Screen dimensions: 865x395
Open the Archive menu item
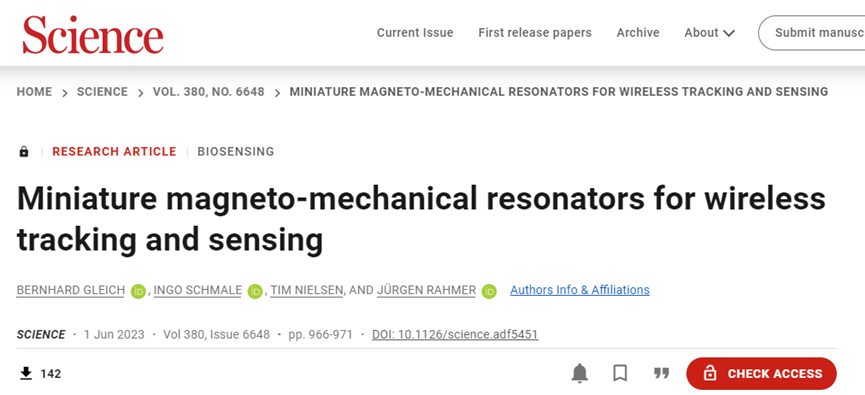point(638,33)
